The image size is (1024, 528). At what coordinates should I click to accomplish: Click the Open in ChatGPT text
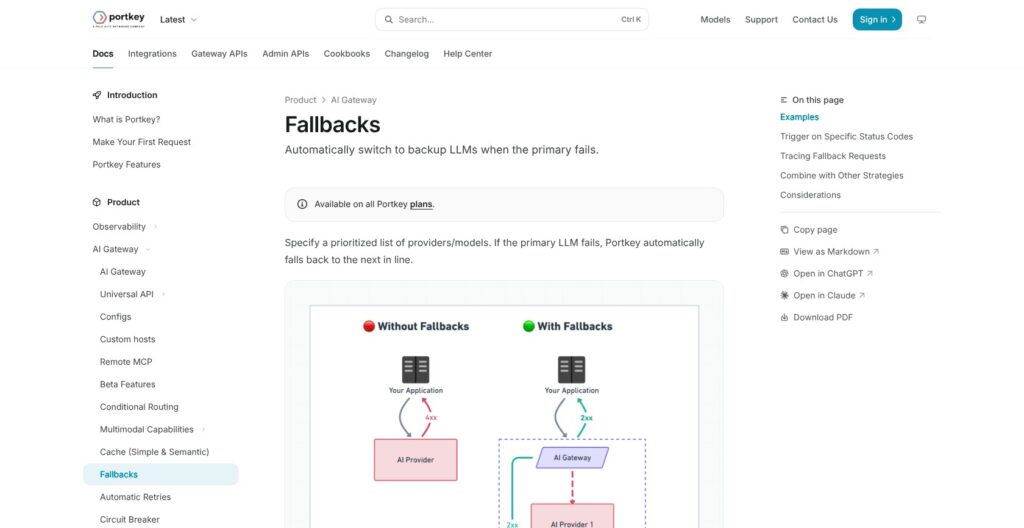pyautogui.click(x=828, y=274)
